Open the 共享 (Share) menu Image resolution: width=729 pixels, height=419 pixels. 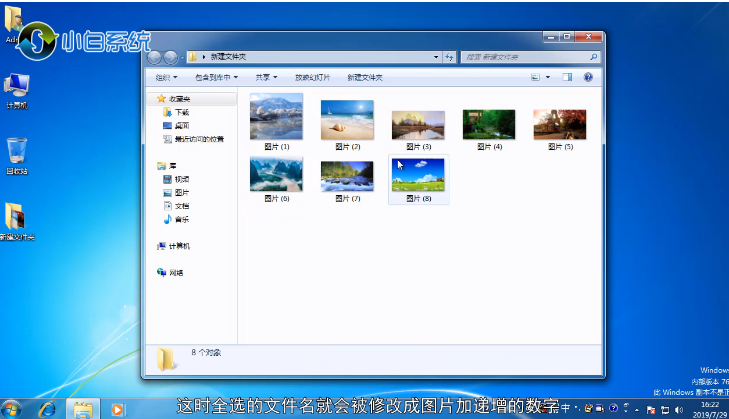(x=266, y=77)
